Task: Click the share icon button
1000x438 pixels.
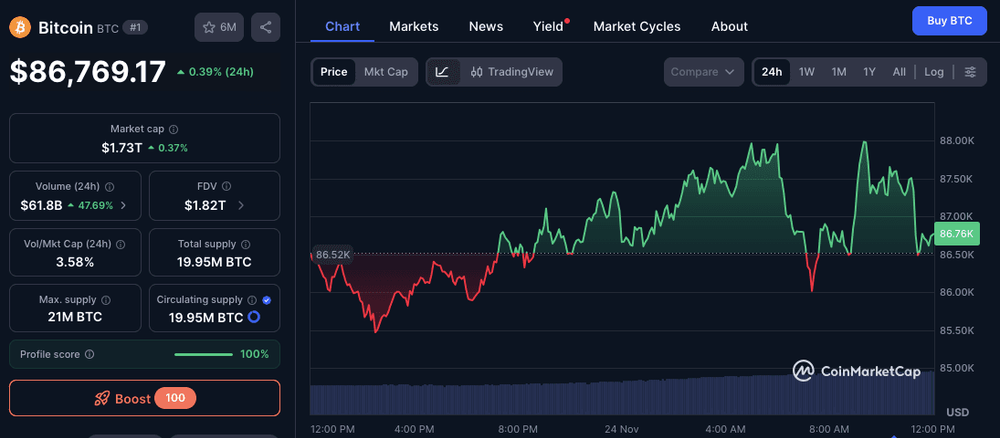Action: click(x=265, y=27)
